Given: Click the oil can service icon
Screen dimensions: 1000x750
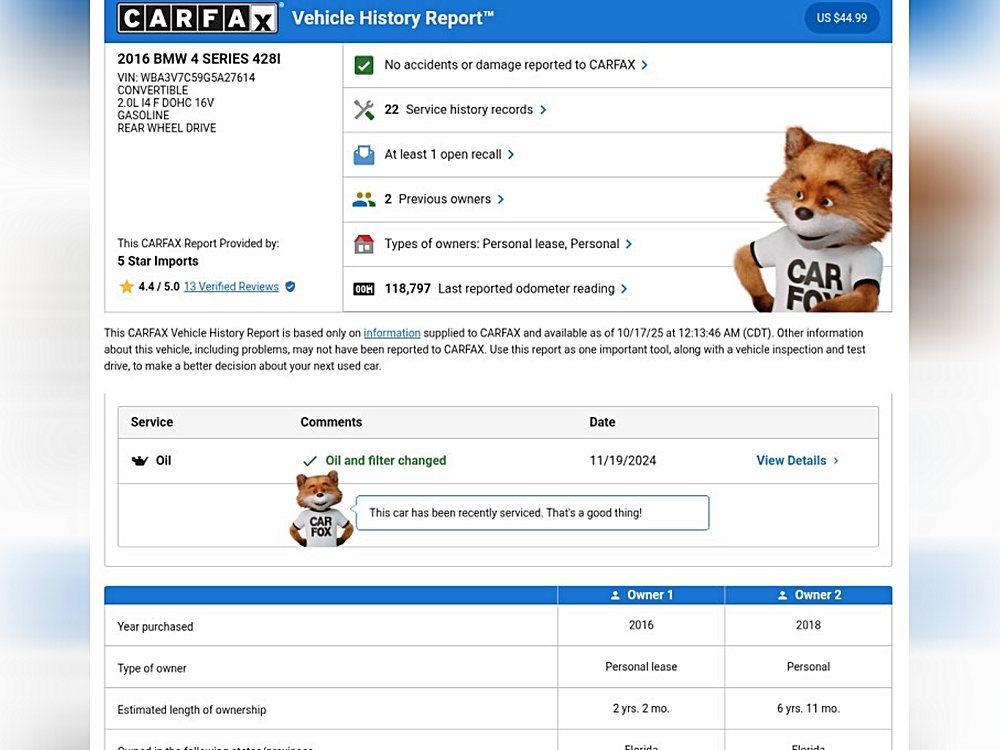Looking at the screenshot, I should (139, 461).
